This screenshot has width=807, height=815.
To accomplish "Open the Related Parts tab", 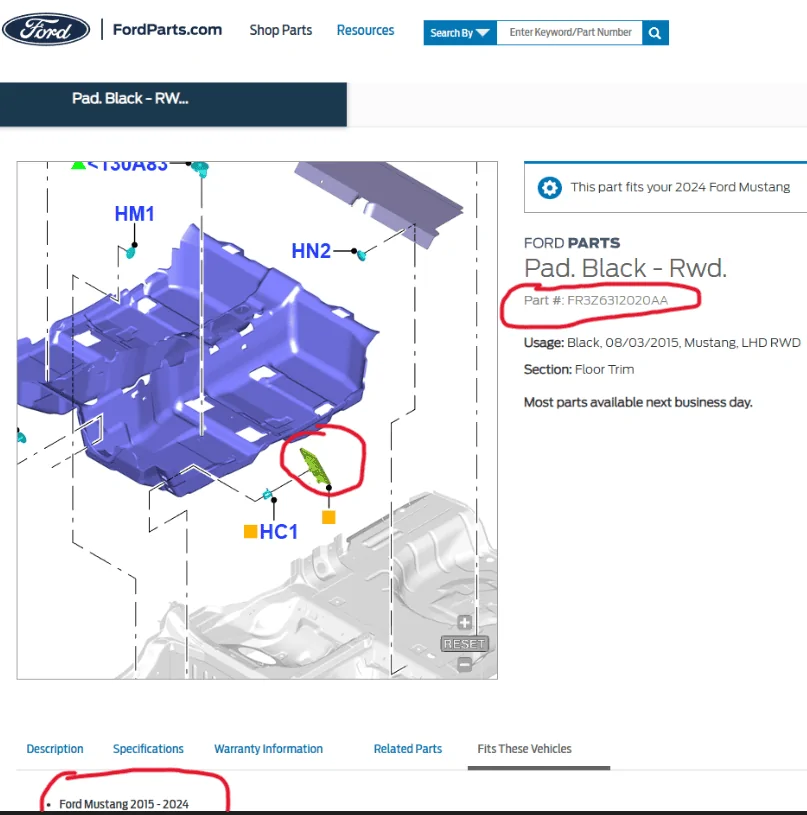I will [408, 749].
